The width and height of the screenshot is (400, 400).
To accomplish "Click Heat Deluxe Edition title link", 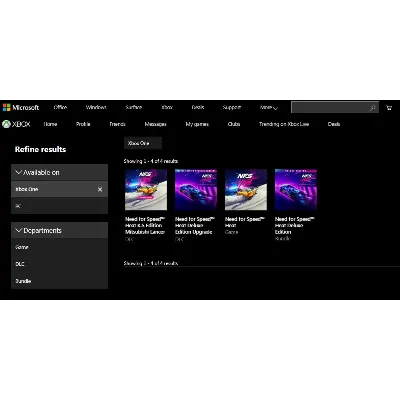I will 295,225.
